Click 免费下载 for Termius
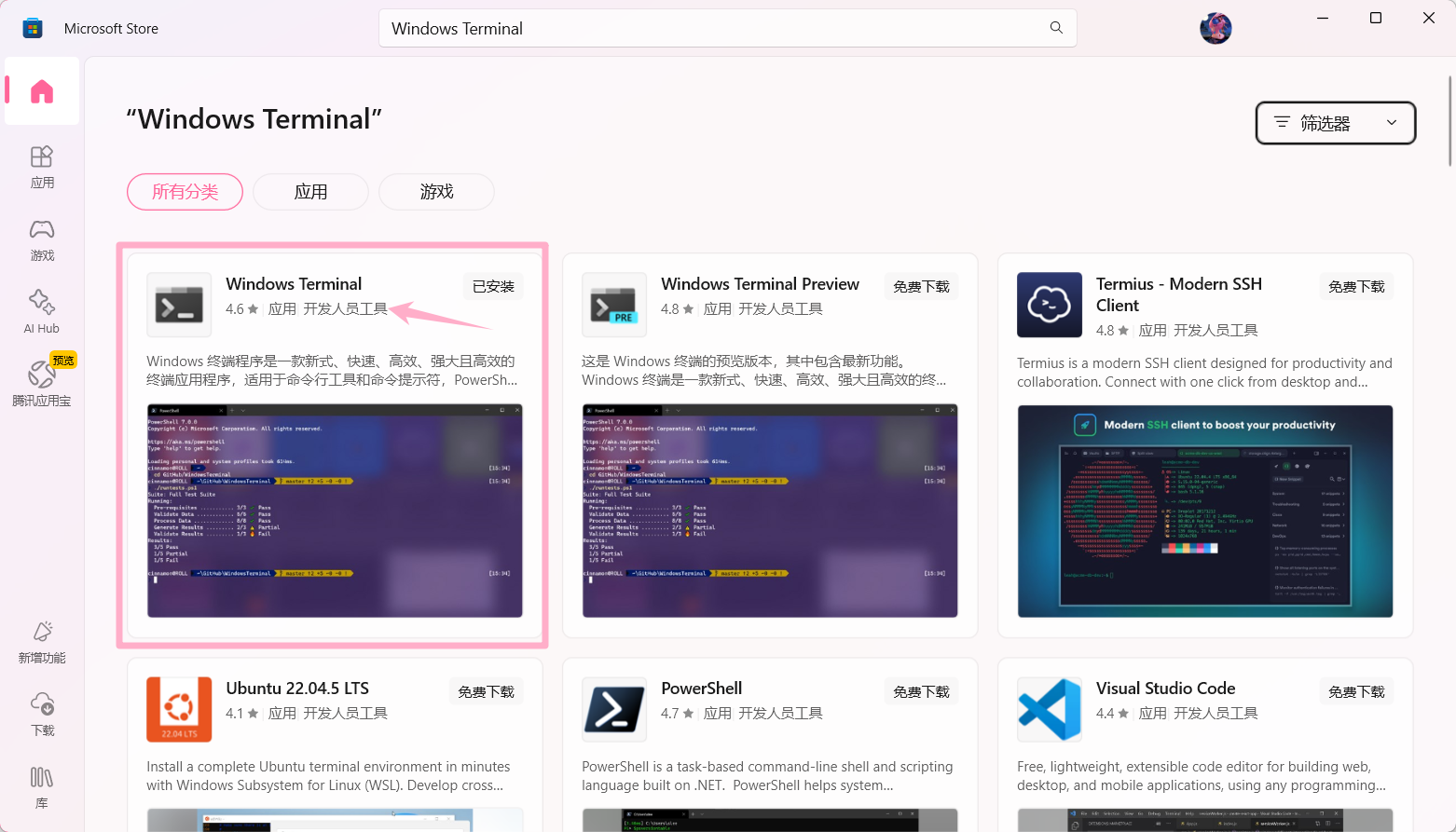The image size is (1456, 832). tap(1356, 286)
